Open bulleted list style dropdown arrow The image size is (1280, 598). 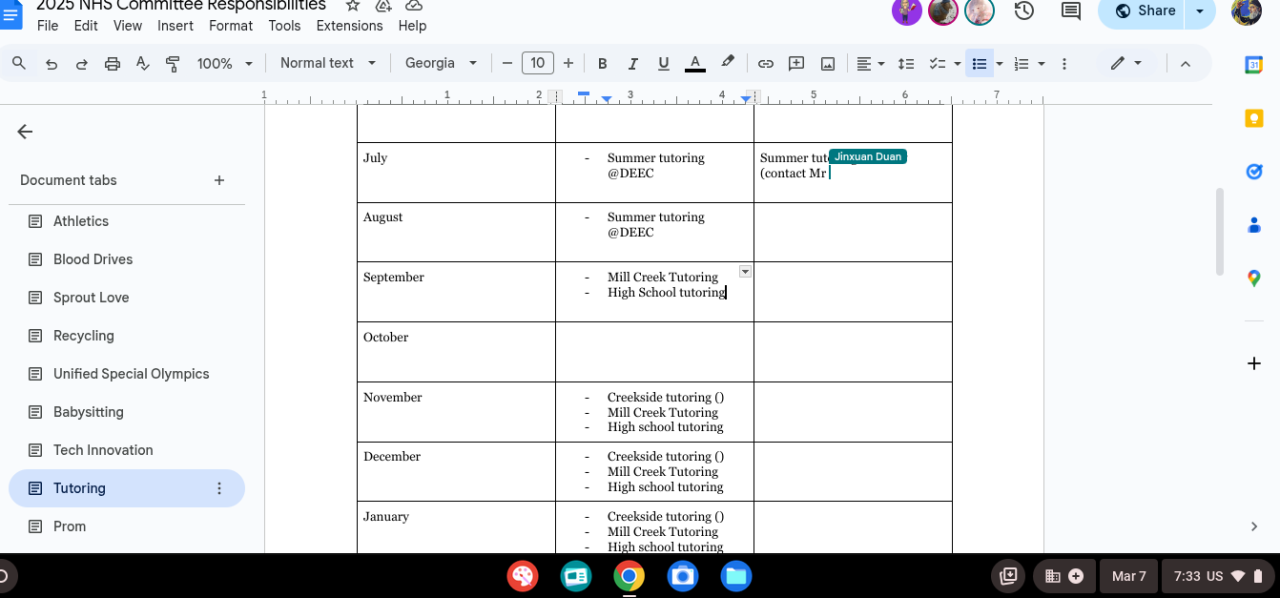pyautogui.click(x=999, y=63)
